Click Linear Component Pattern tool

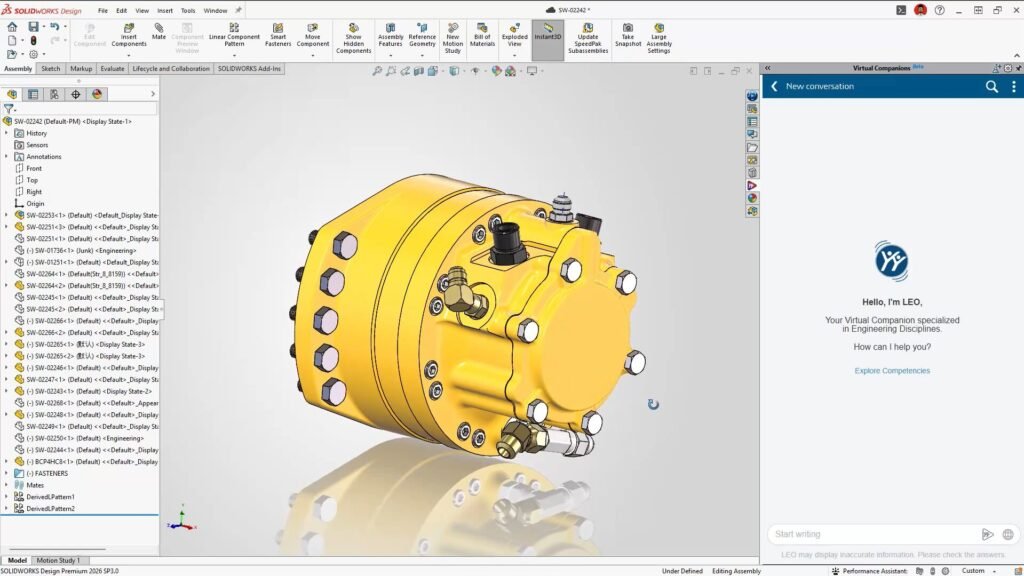click(234, 35)
